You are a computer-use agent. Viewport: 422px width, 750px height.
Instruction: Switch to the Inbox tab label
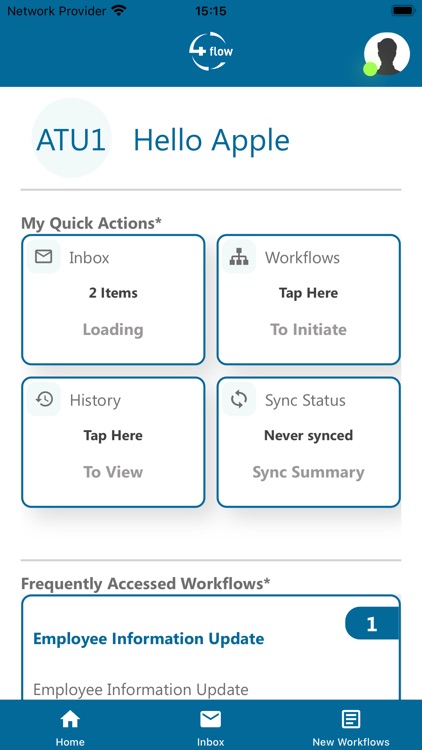click(211, 742)
